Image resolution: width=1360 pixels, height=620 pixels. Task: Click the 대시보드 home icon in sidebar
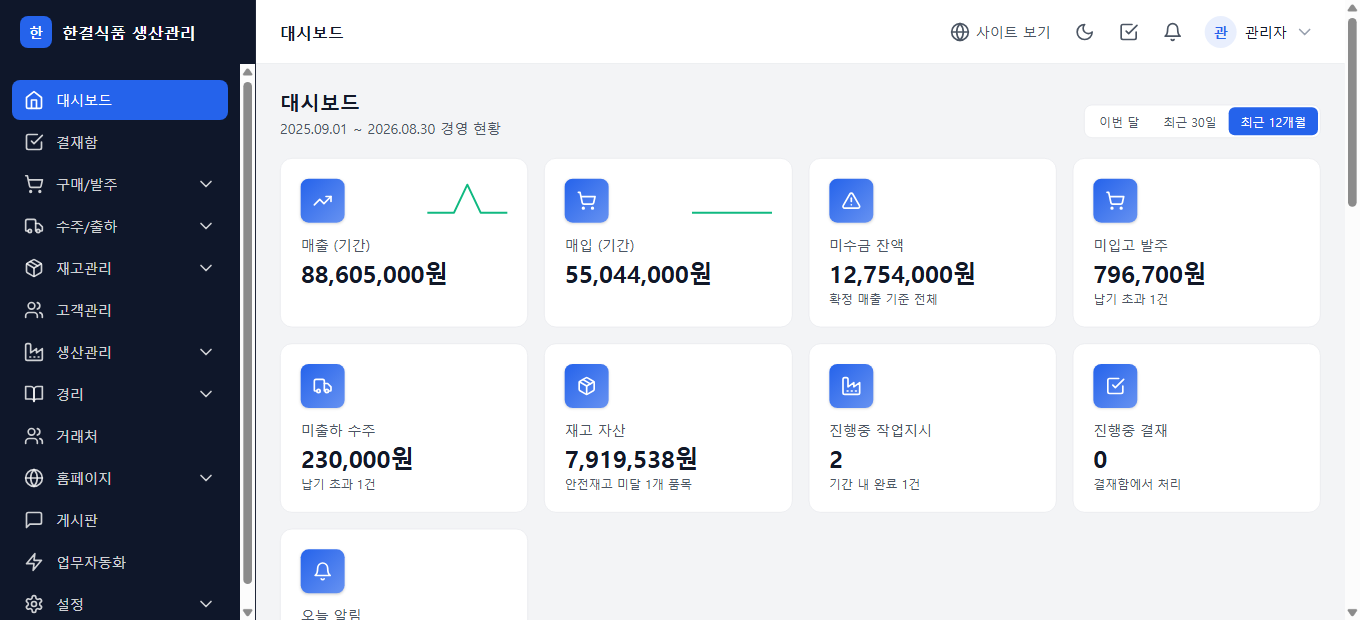[34, 100]
